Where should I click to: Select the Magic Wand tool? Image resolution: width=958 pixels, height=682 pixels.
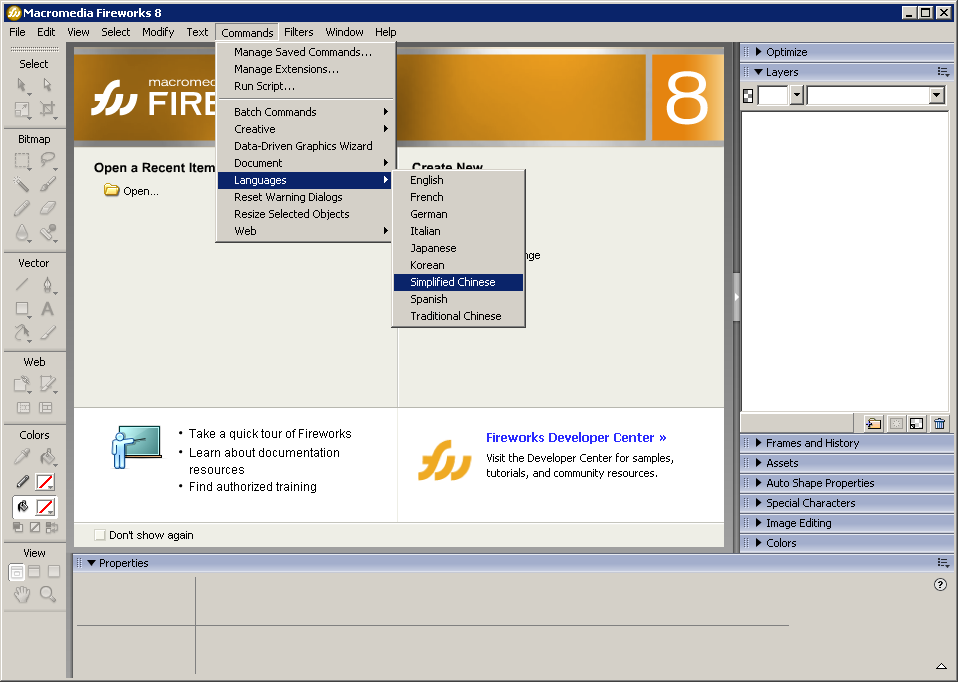pyautogui.click(x=22, y=184)
